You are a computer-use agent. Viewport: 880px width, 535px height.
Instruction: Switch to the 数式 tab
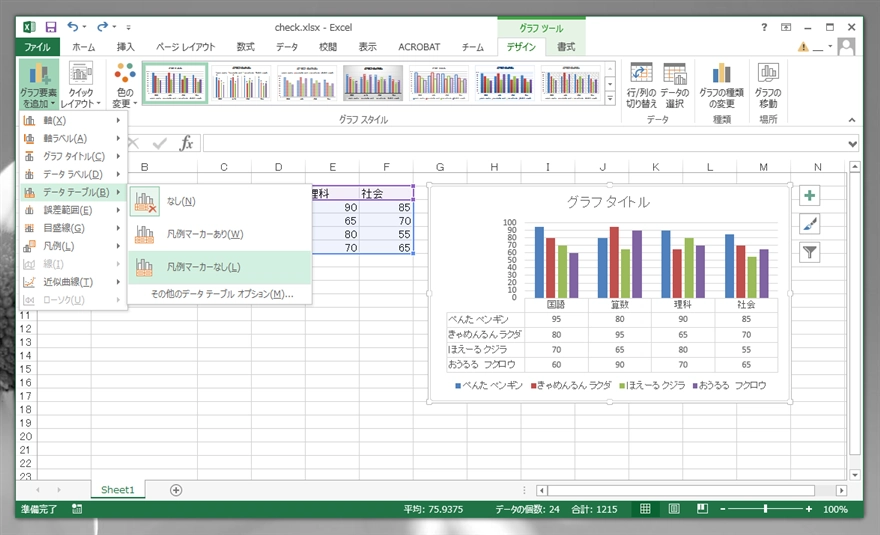pos(245,47)
